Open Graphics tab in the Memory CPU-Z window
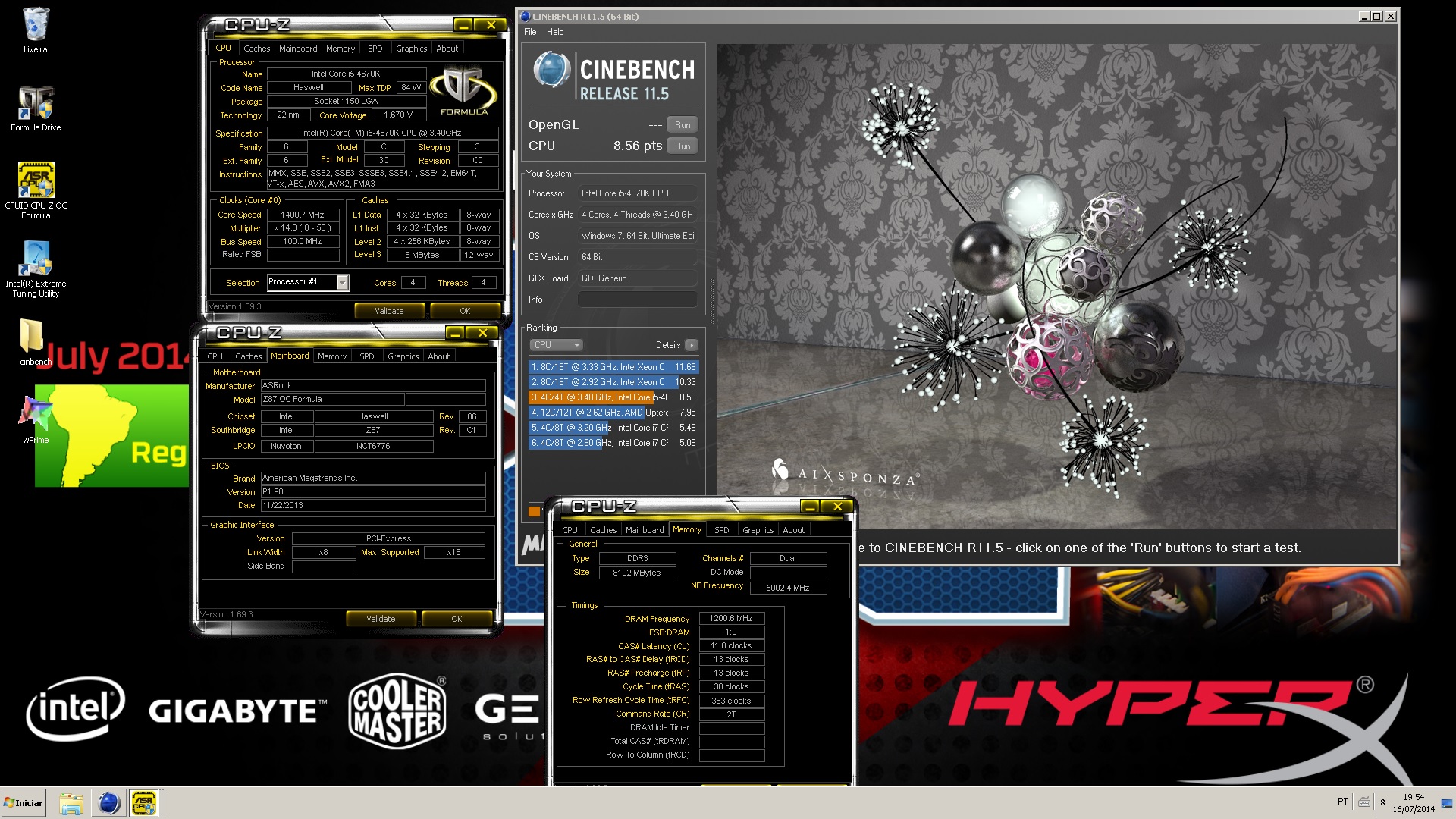Screen dimensions: 1456x819 pyautogui.click(x=758, y=530)
